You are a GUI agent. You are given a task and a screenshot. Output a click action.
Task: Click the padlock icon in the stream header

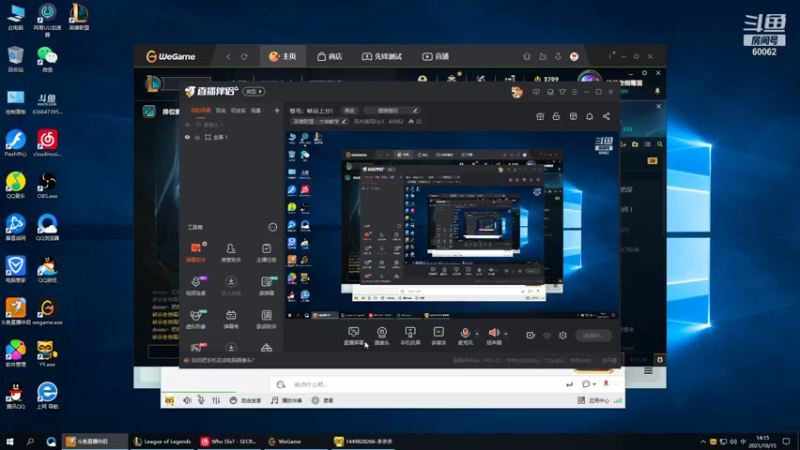(x=556, y=117)
